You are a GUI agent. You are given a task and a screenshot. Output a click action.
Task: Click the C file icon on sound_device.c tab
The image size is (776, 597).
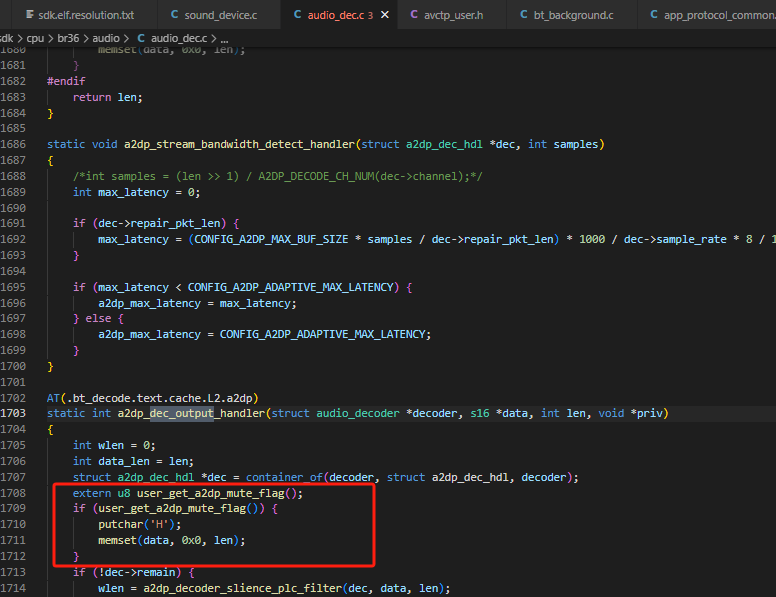pyautogui.click(x=174, y=15)
